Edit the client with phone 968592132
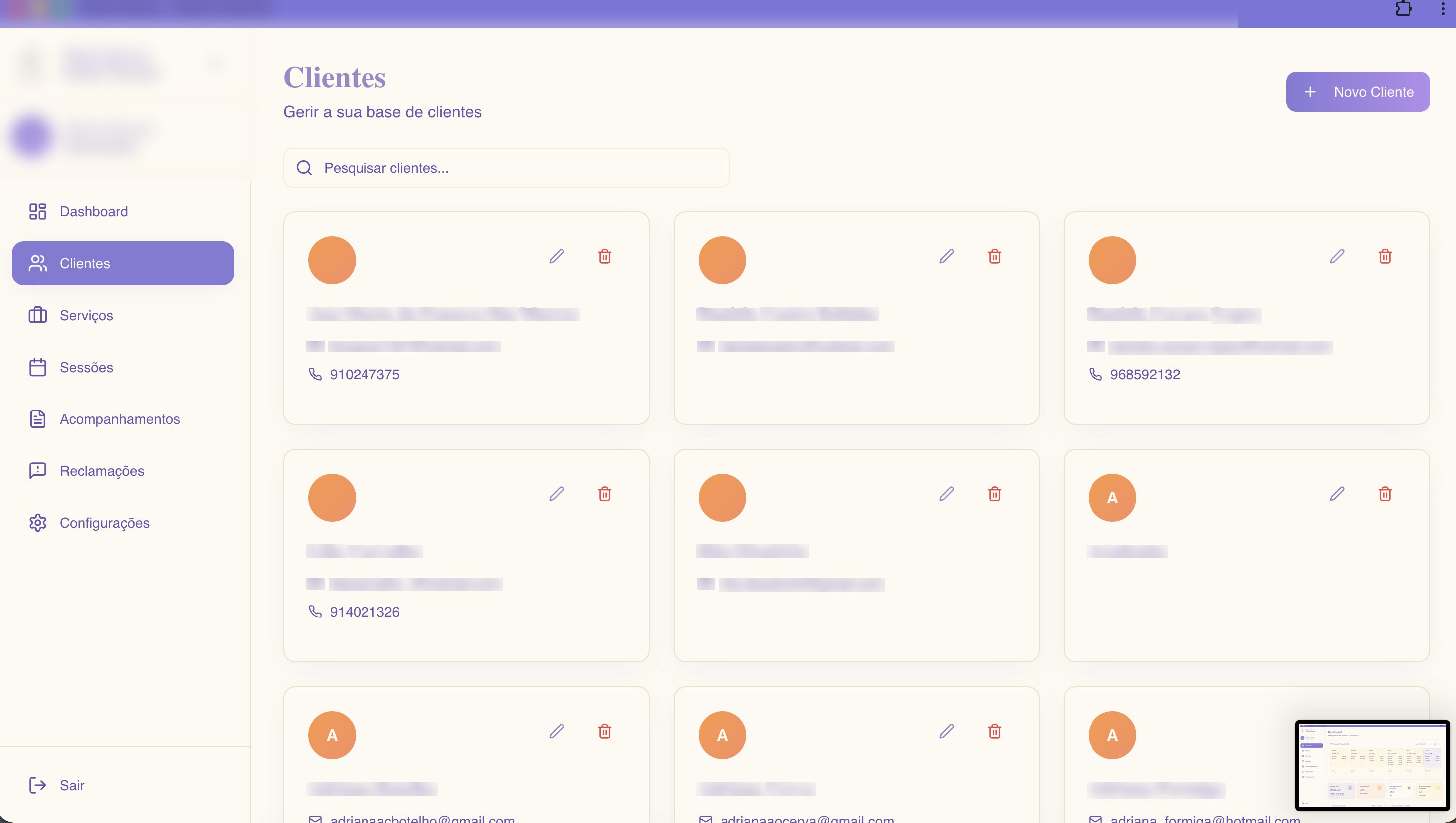1456x823 pixels. 1337,256
